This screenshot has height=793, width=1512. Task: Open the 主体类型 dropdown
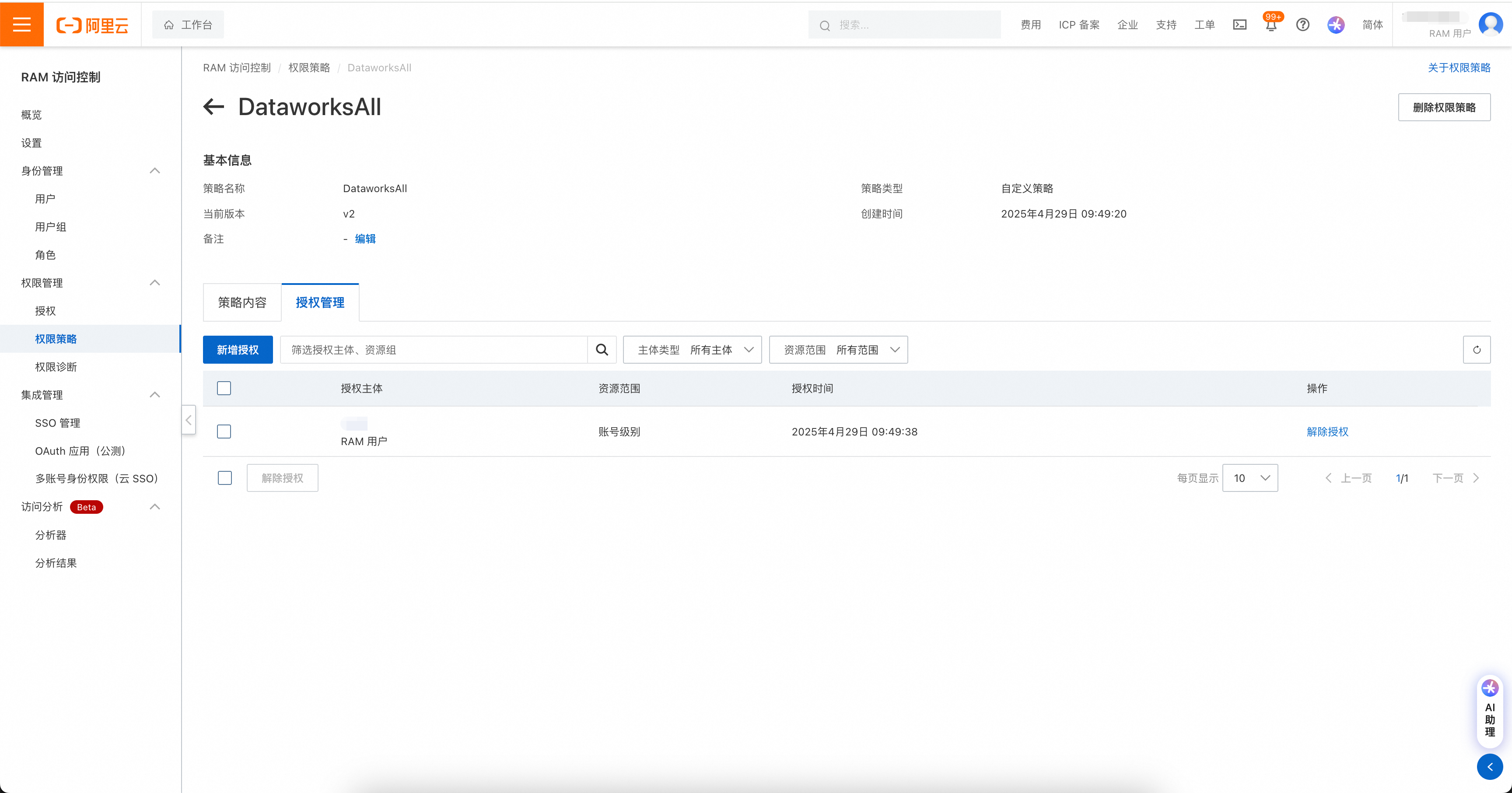click(x=692, y=350)
